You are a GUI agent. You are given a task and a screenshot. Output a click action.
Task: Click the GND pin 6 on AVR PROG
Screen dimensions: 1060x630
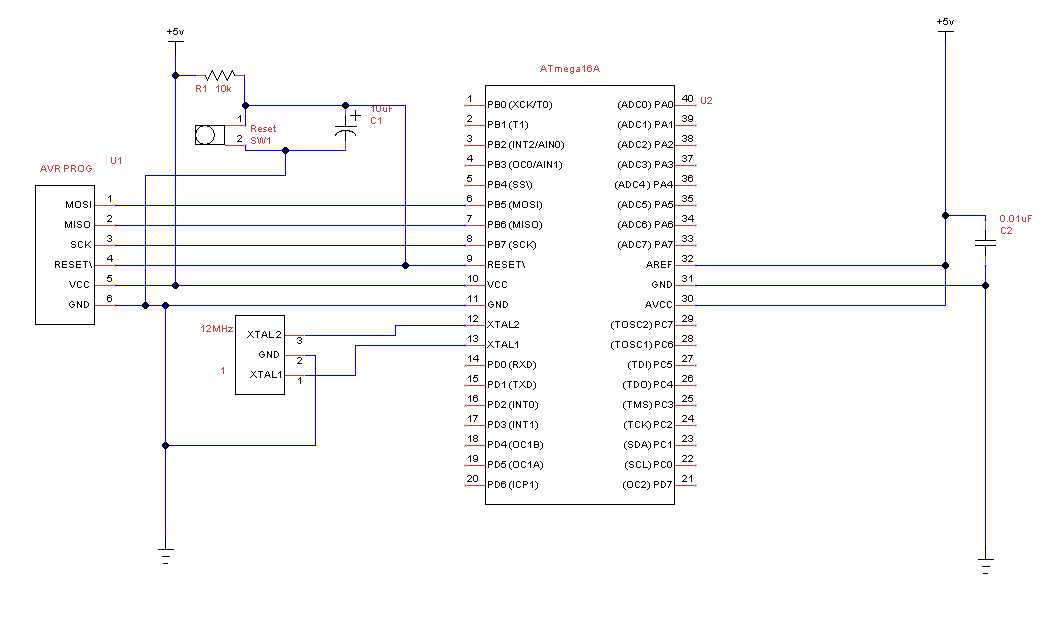pos(79,305)
